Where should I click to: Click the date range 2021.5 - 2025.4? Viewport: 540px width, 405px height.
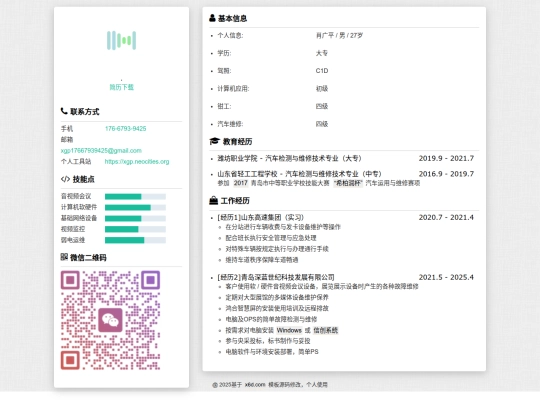click(x=446, y=277)
